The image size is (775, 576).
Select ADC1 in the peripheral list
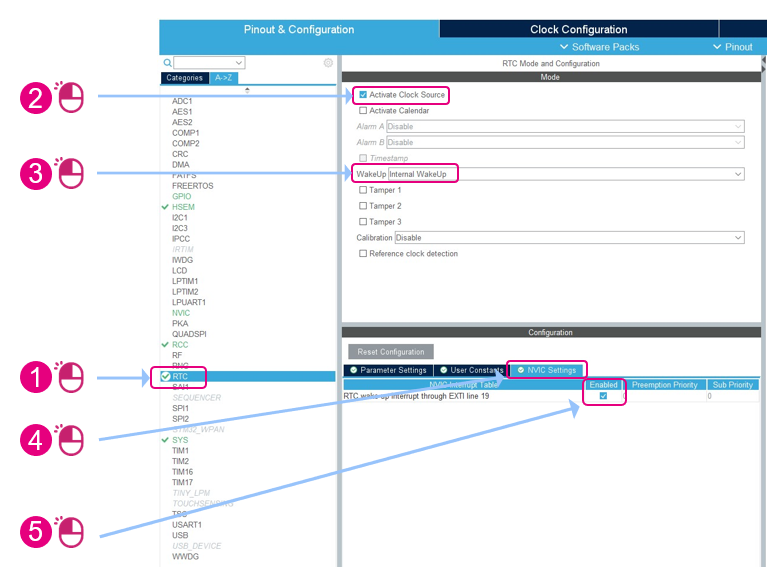[182, 101]
